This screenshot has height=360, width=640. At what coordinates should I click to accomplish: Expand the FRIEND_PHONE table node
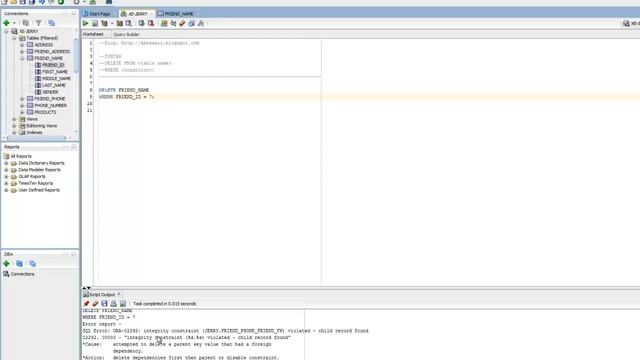pos(22,99)
